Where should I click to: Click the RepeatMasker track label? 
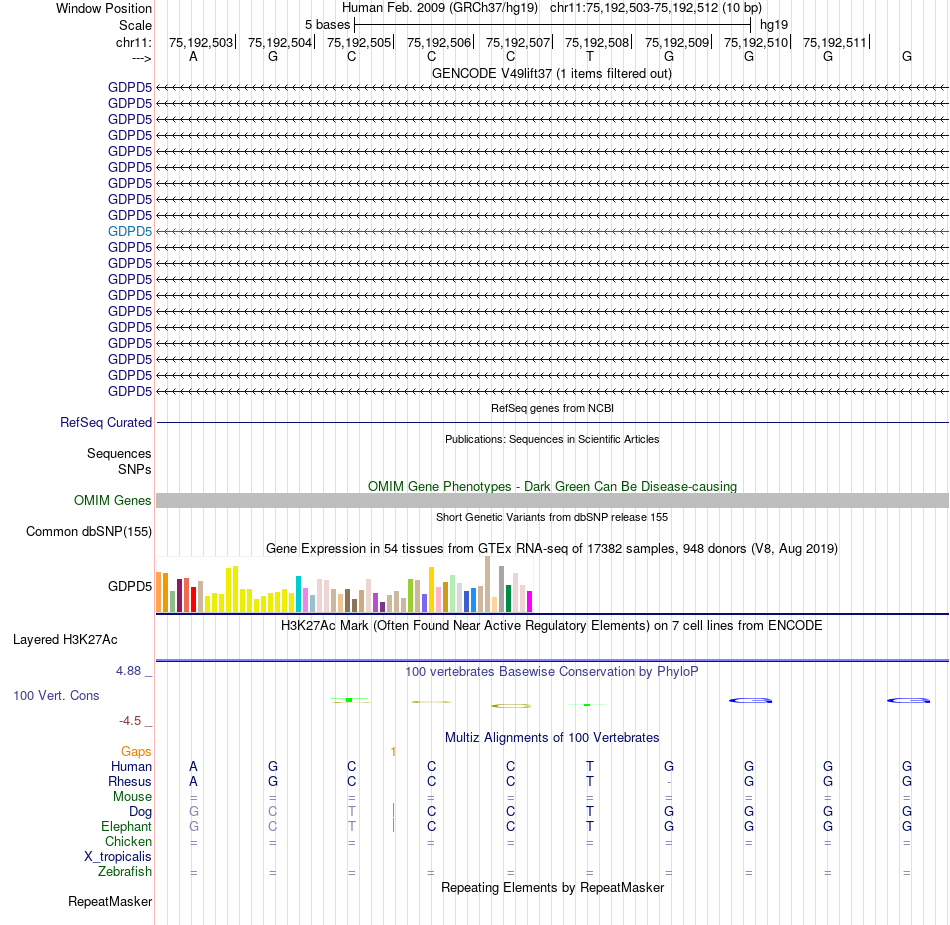click(x=110, y=901)
